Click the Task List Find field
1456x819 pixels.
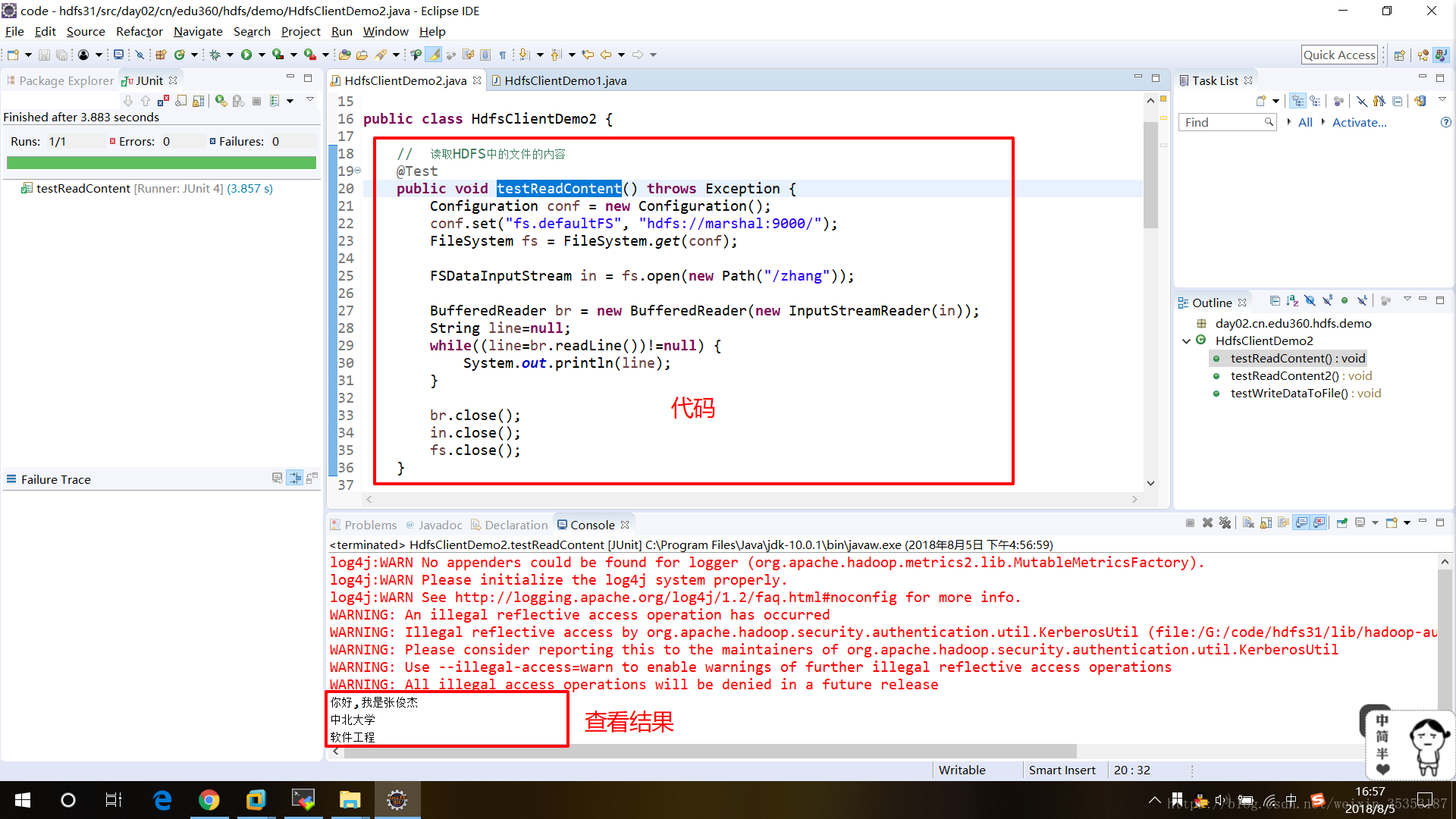coord(1228,122)
